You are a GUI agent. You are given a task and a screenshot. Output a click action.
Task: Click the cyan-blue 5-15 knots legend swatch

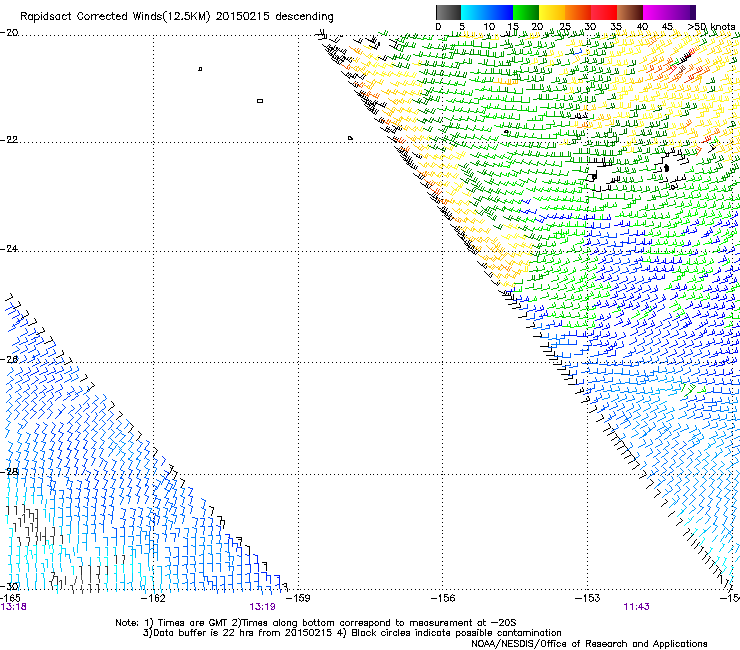(x=487, y=12)
